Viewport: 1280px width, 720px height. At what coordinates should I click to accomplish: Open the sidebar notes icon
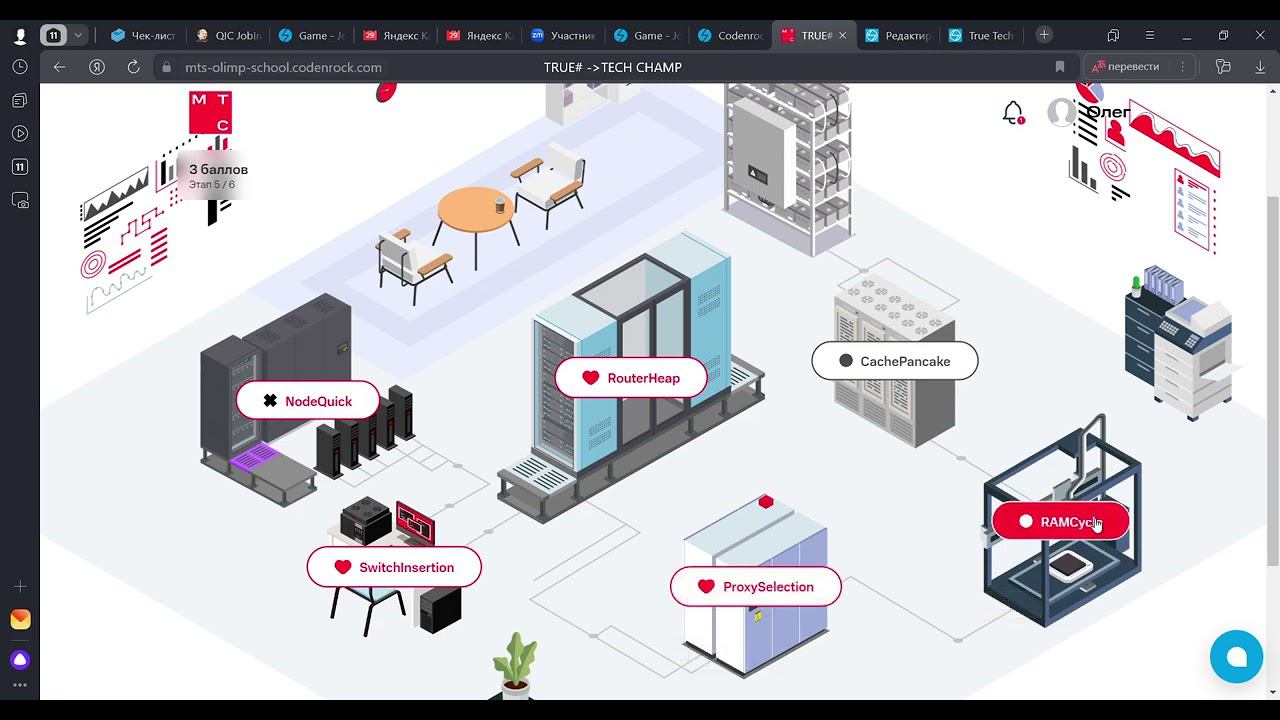coord(20,100)
